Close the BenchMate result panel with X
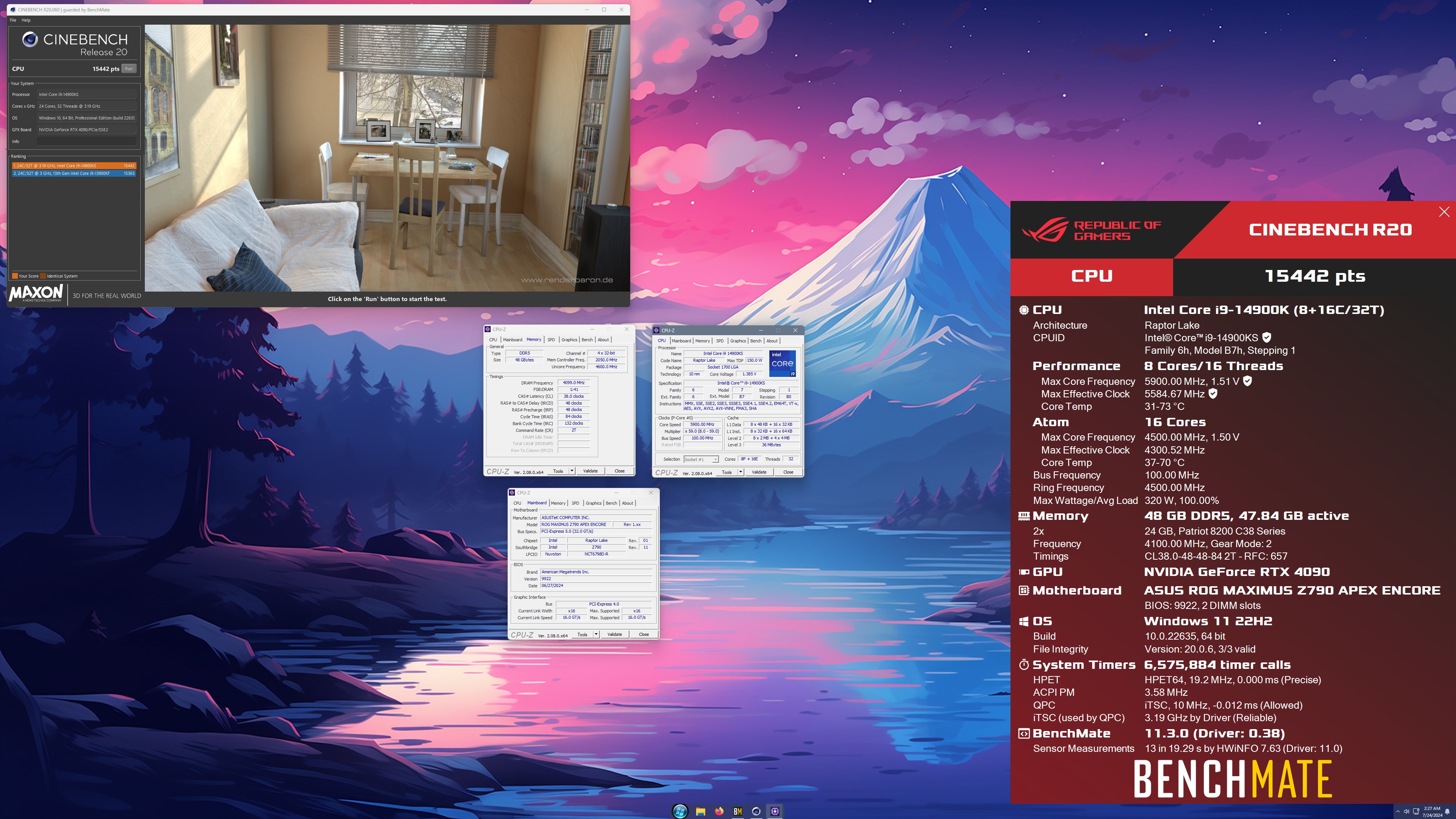Image resolution: width=1456 pixels, height=819 pixels. (1444, 212)
